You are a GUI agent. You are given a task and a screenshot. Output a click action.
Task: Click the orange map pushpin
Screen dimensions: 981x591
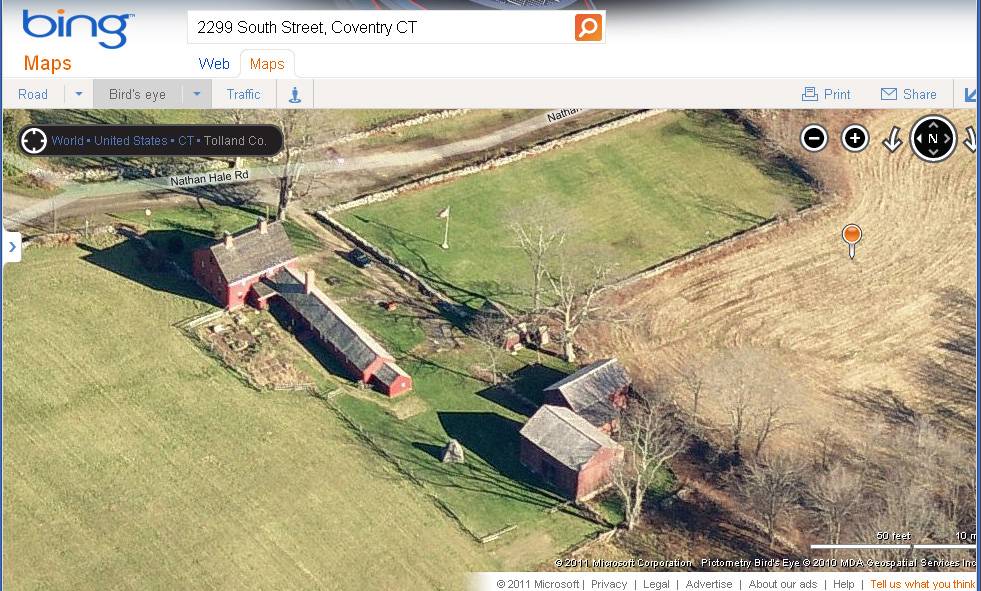tap(851, 241)
